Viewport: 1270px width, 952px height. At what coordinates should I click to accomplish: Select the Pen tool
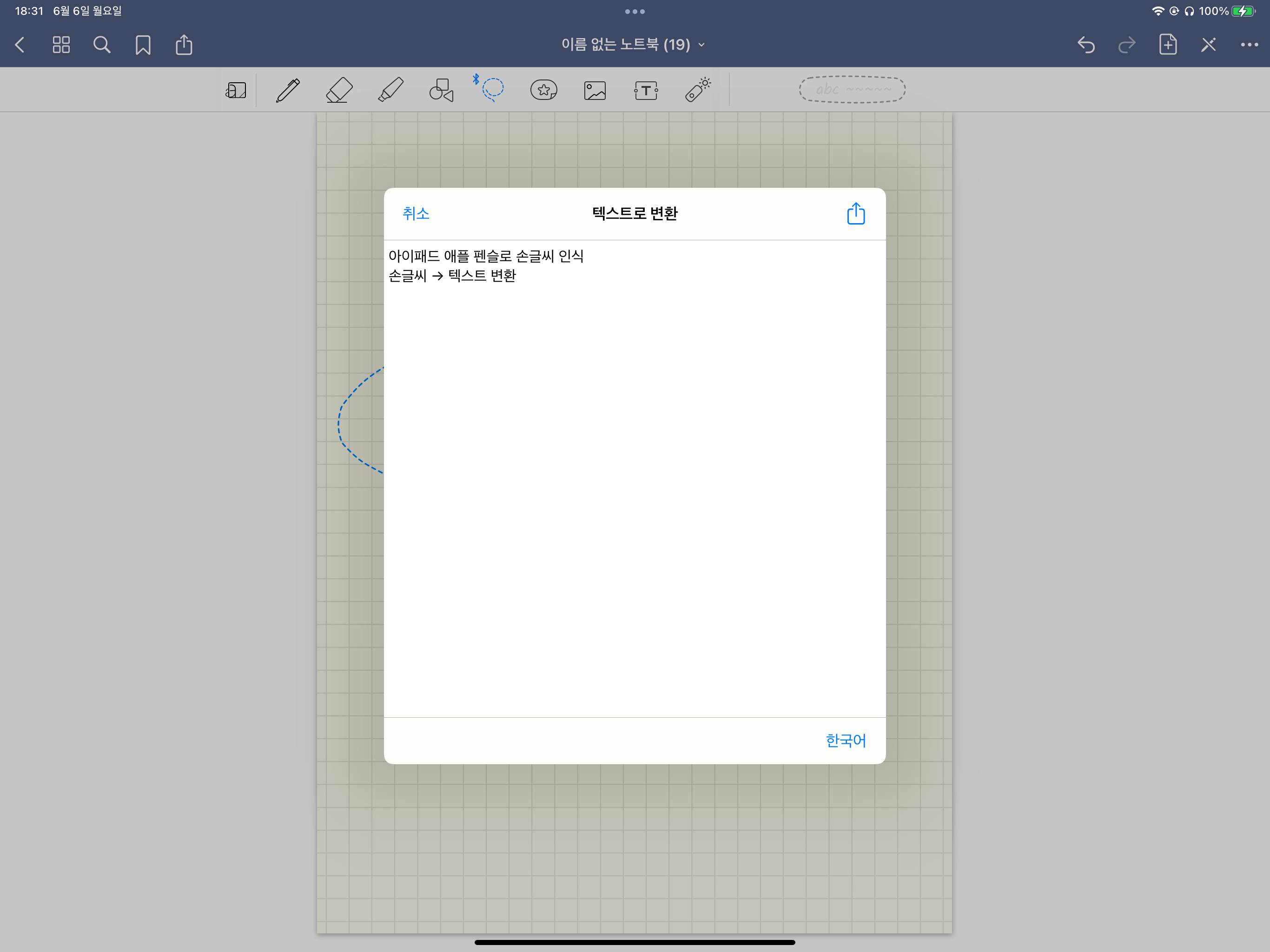tap(288, 90)
